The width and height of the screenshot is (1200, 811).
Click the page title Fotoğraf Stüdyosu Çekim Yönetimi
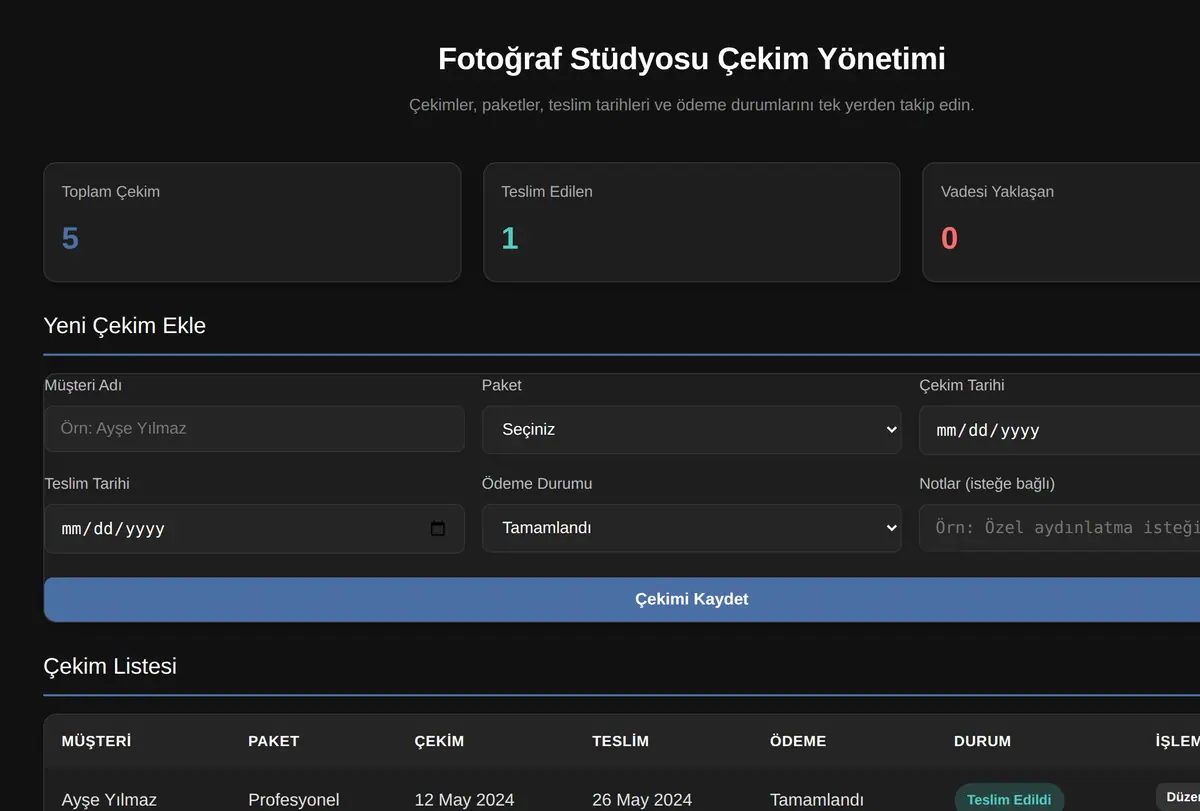coord(692,59)
